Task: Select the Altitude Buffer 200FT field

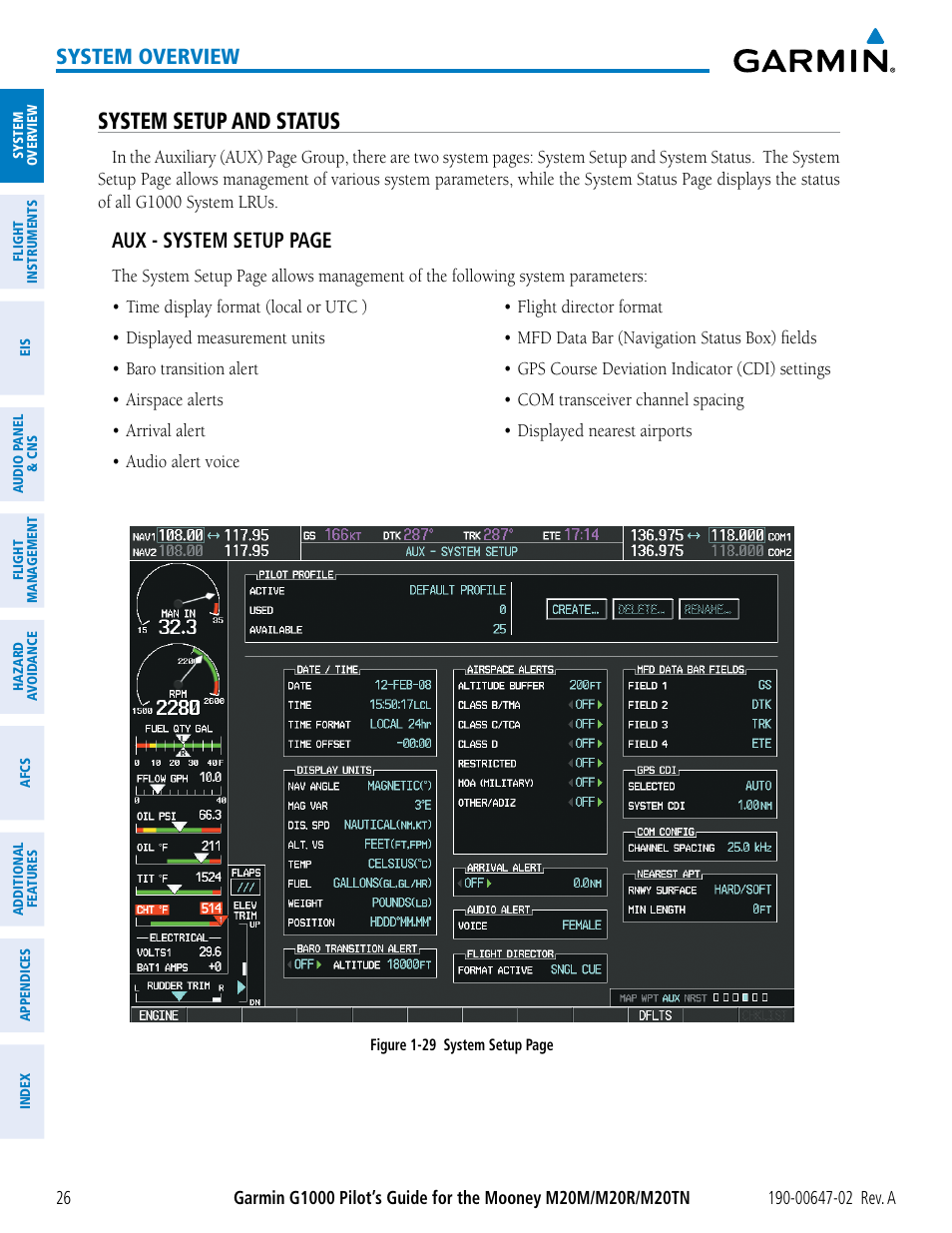Action: pyautogui.click(x=586, y=685)
